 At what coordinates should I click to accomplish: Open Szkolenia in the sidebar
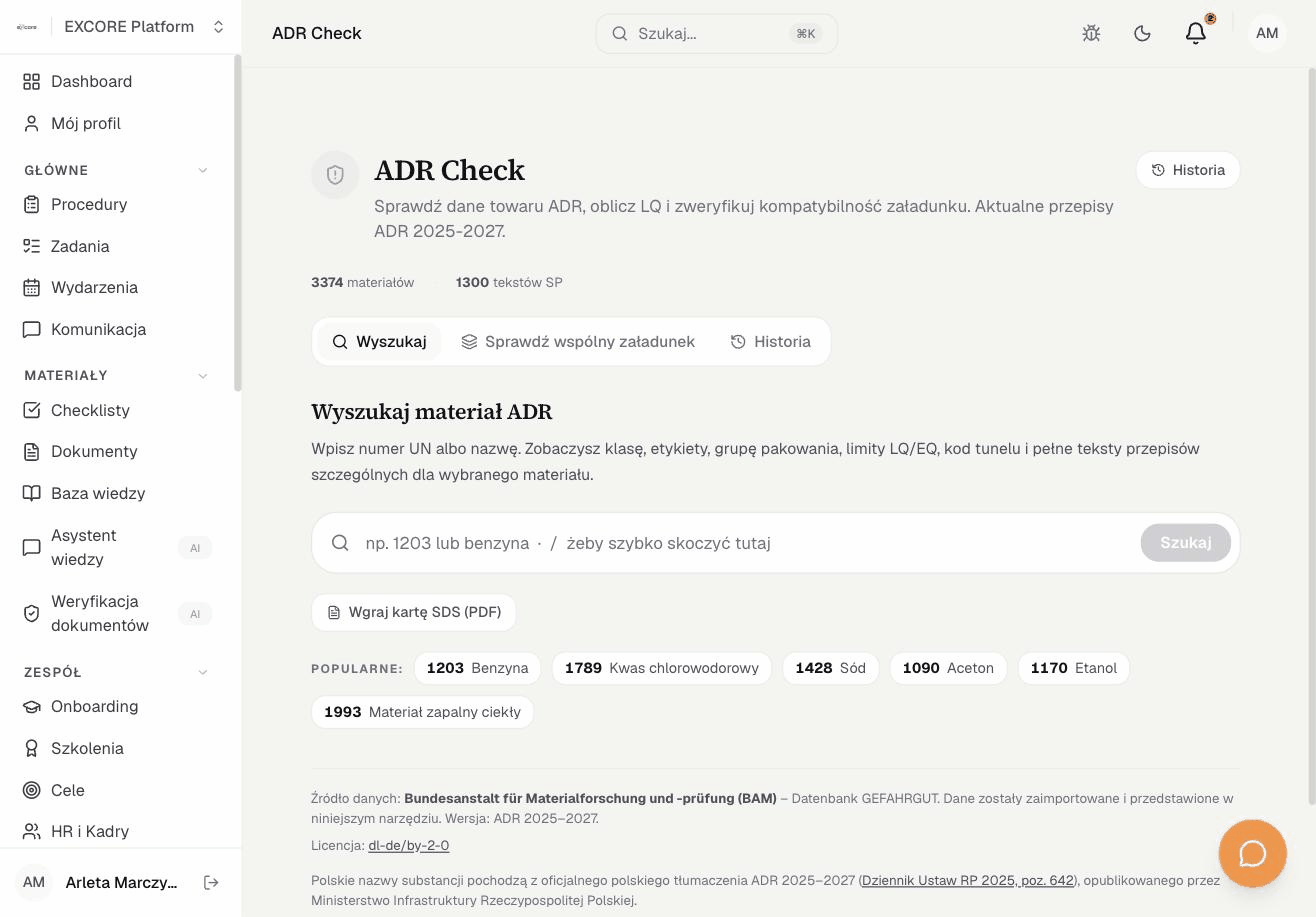click(x=117, y=748)
